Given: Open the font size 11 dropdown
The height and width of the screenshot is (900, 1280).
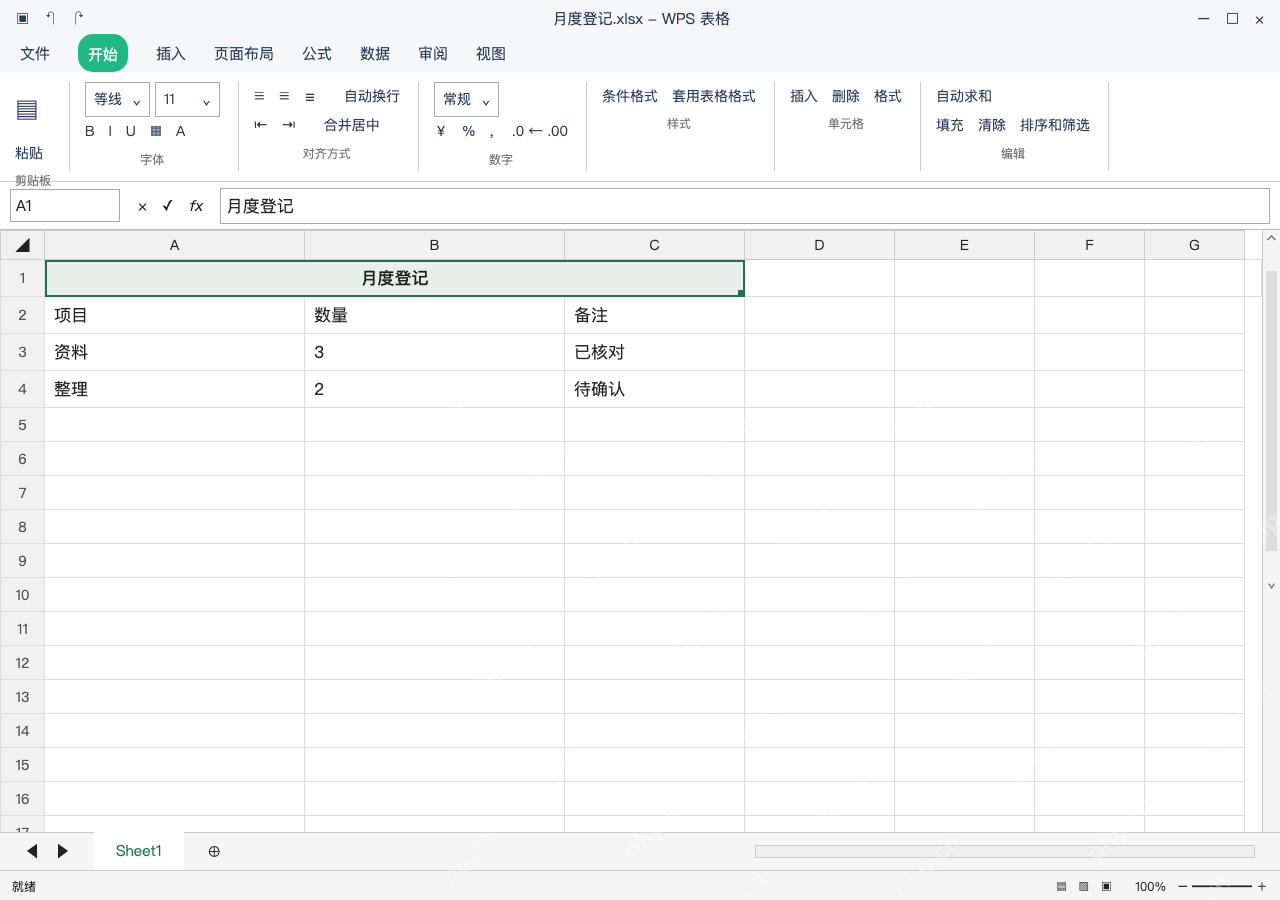Looking at the screenshot, I should pyautogui.click(x=187, y=99).
